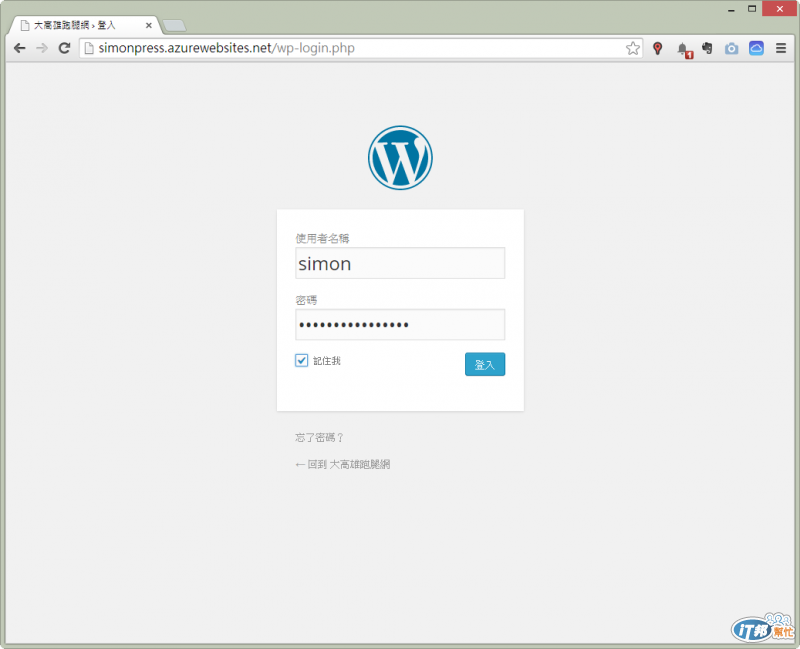Follow the 回到 大高雄跑腿網 link
The image size is (800, 649).
(x=343, y=464)
